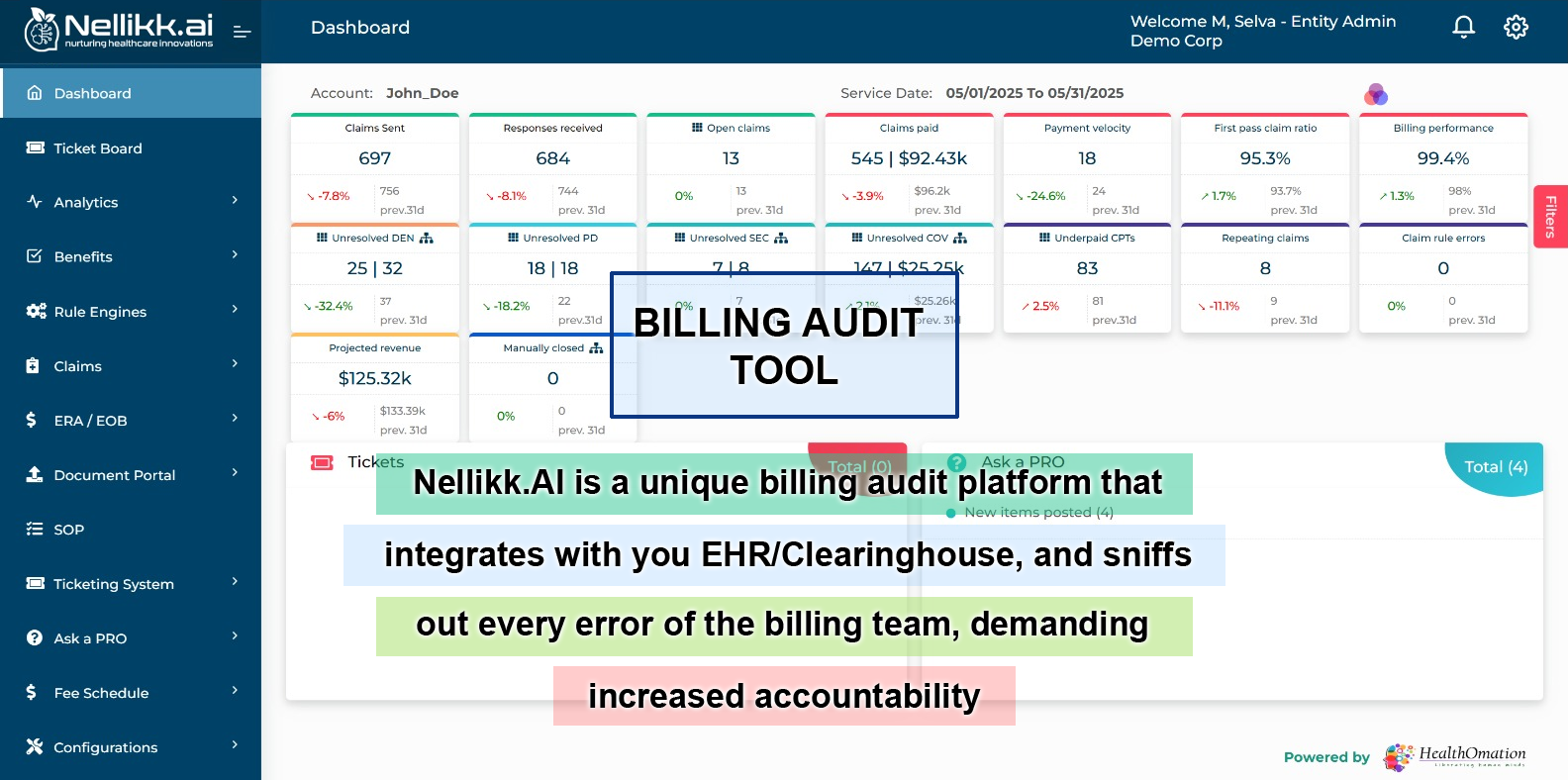Toggle the sidebar collapse hamburger icon
1568x780 pixels.
(x=242, y=32)
